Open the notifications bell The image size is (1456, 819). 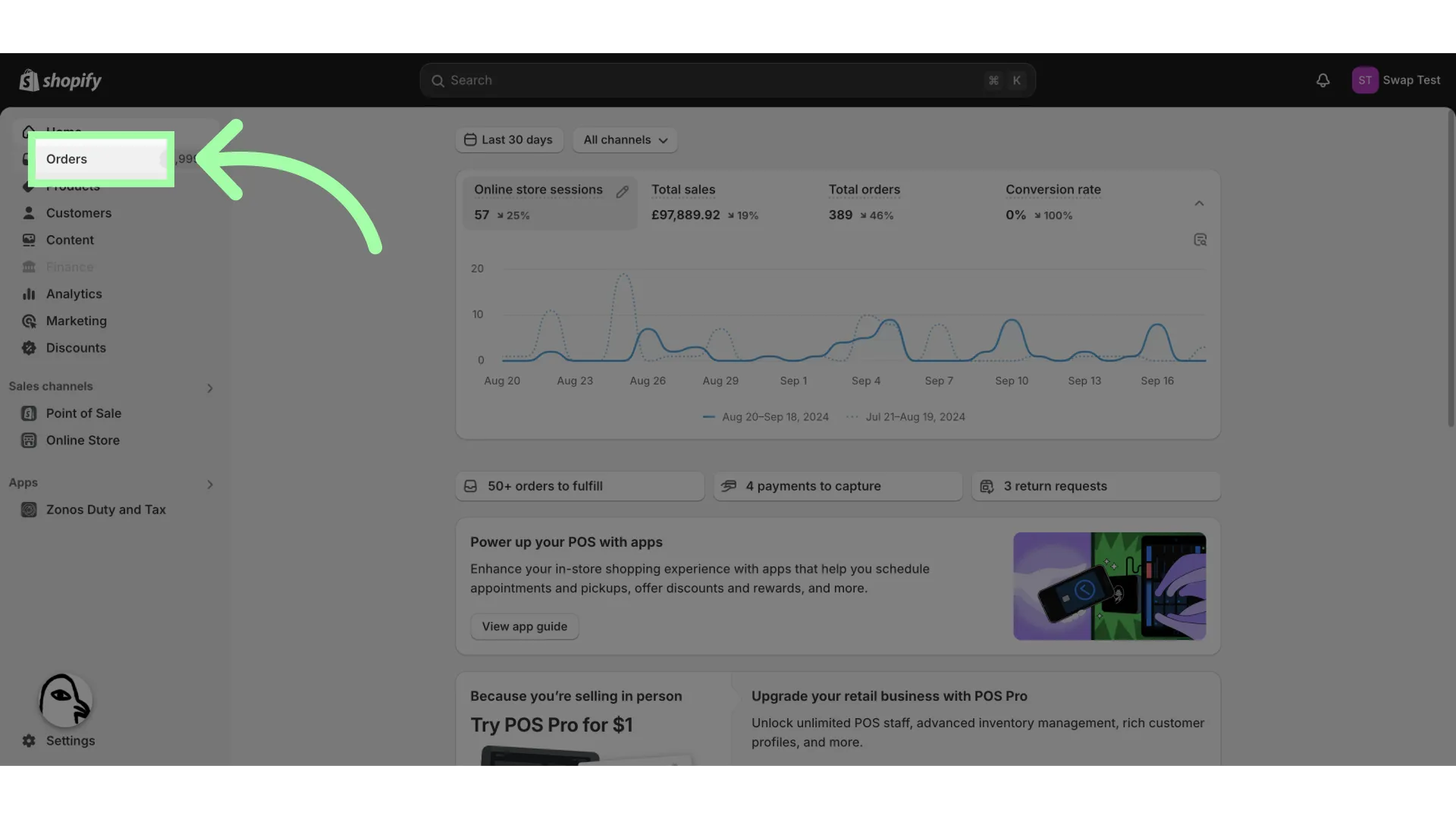click(x=1323, y=80)
